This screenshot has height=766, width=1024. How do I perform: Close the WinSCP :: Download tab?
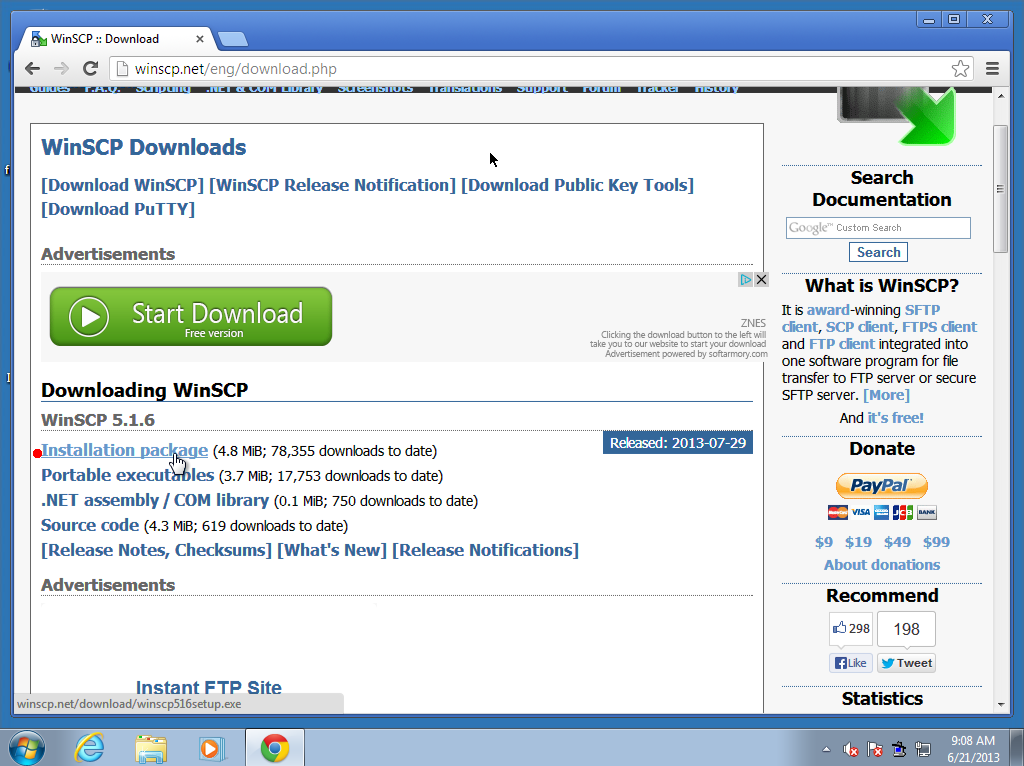[200, 39]
